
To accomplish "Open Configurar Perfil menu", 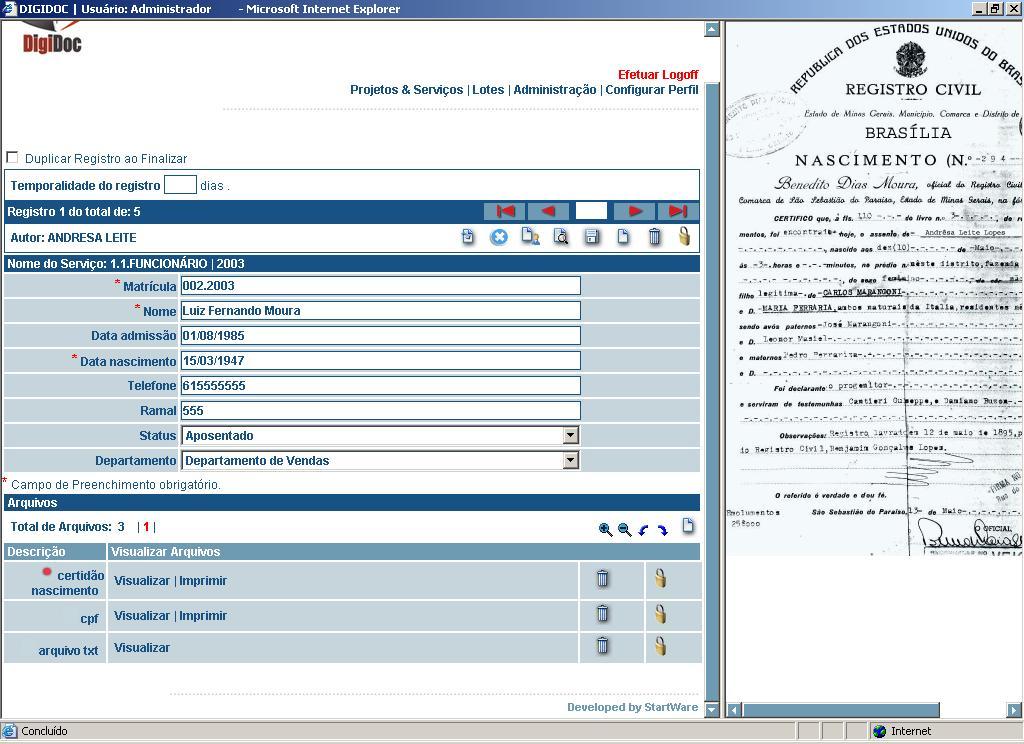I will pyautogui.click(x=652, y=89).
